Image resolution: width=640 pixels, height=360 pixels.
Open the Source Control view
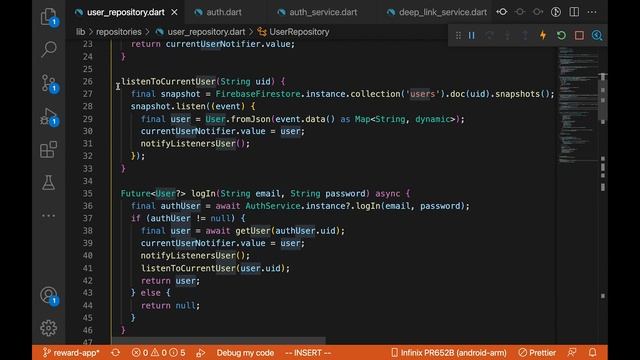pyautogui.click(x=49, y=83)
